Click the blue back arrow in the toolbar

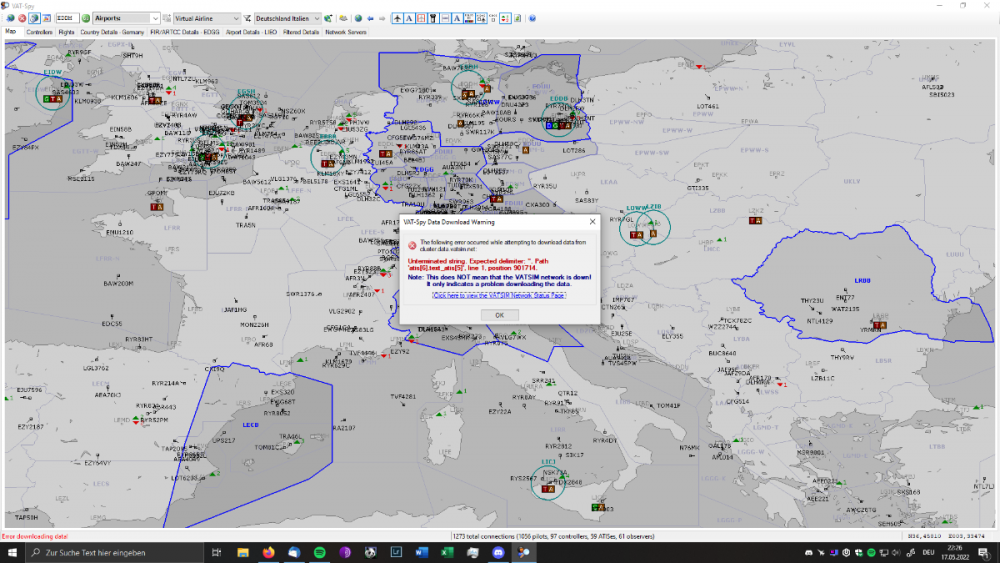[x=369, y=18]
